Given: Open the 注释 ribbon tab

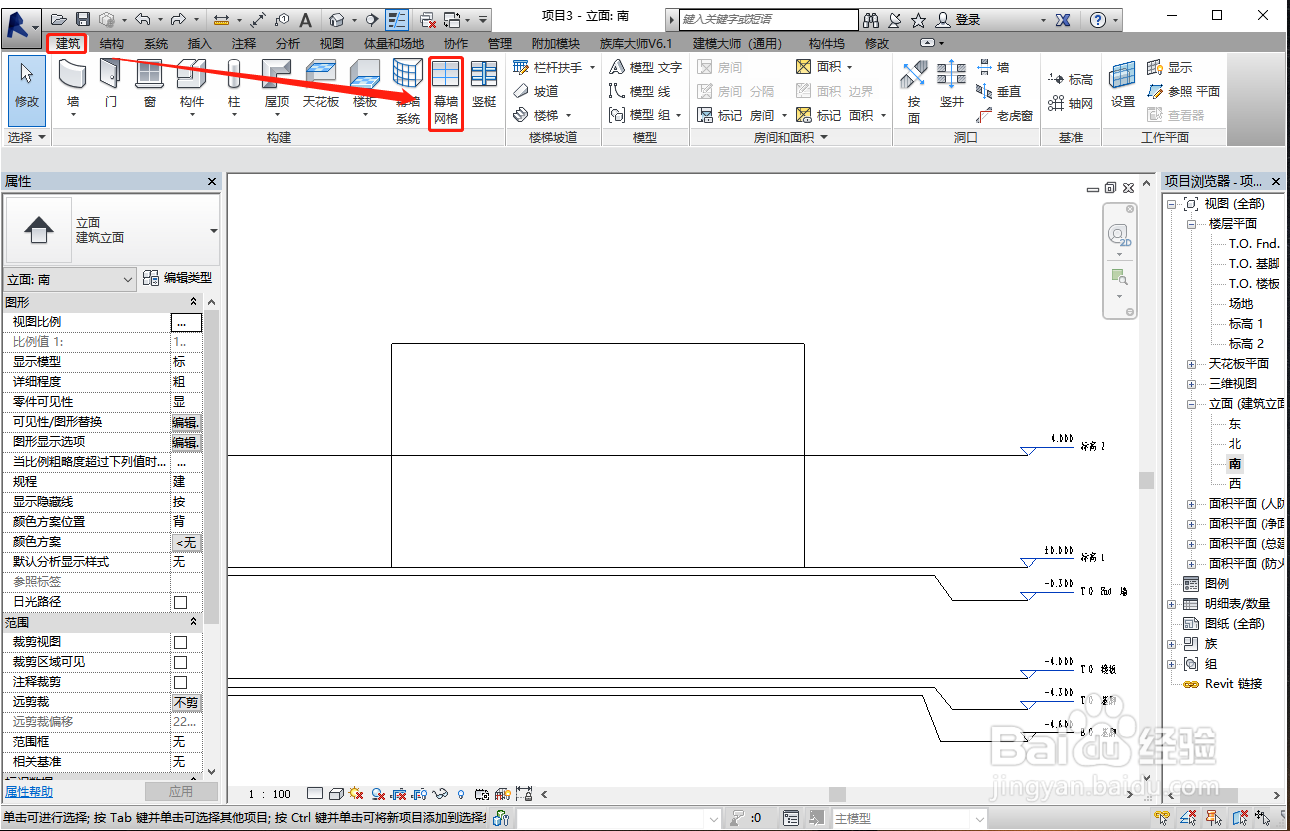Looking at the screenshot, I should 244,44.
